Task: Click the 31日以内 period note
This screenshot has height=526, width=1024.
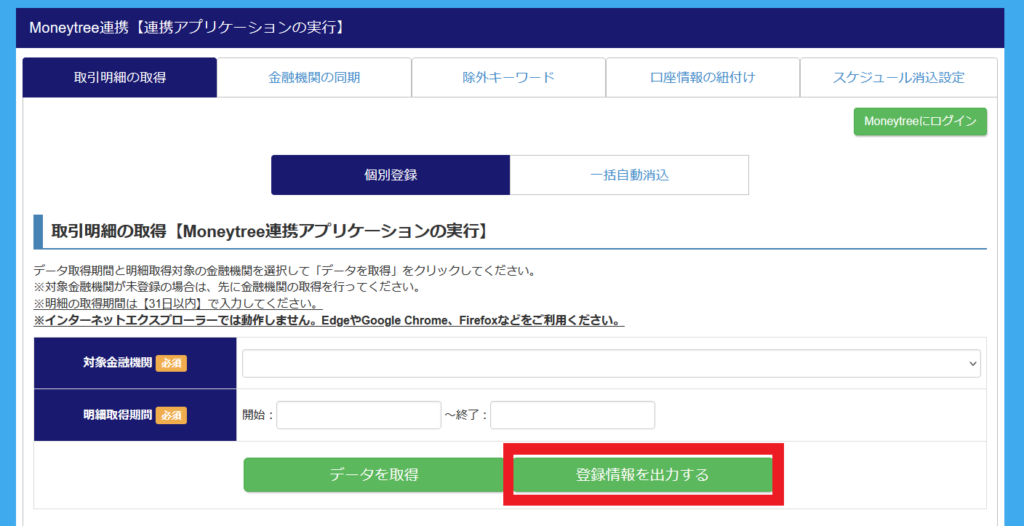Action: [x=178, y=304]
